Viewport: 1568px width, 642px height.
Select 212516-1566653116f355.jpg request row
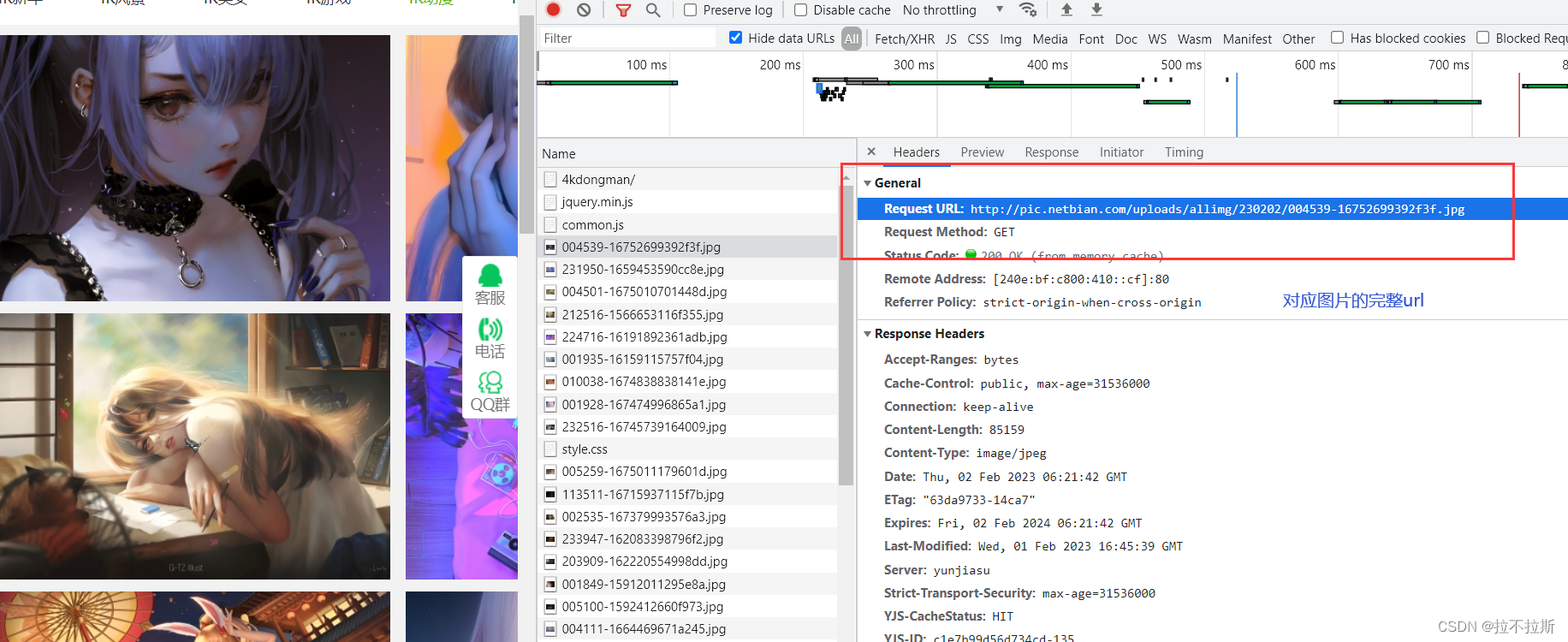pos(687,314)
